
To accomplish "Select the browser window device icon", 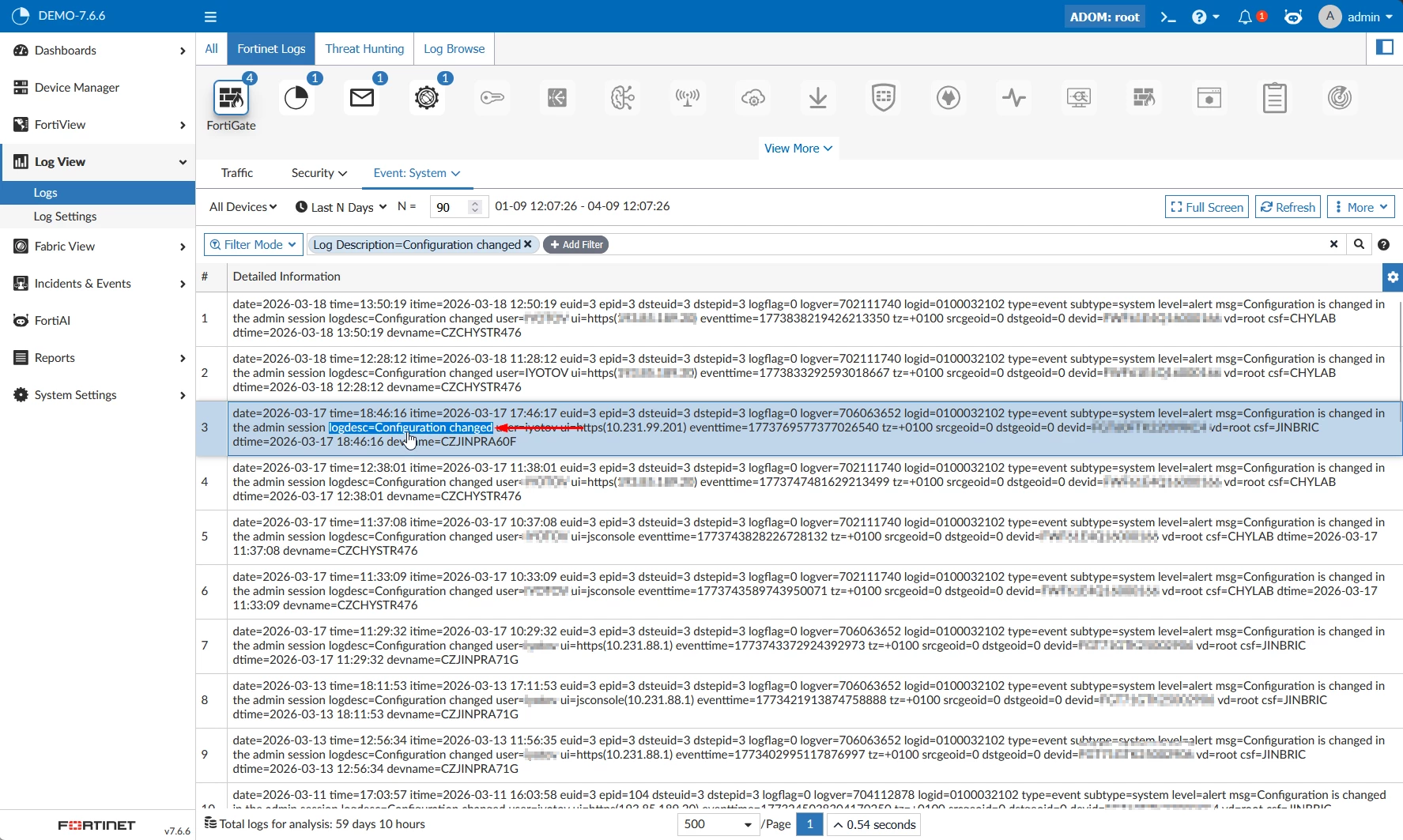I will tap(1209, 98).
